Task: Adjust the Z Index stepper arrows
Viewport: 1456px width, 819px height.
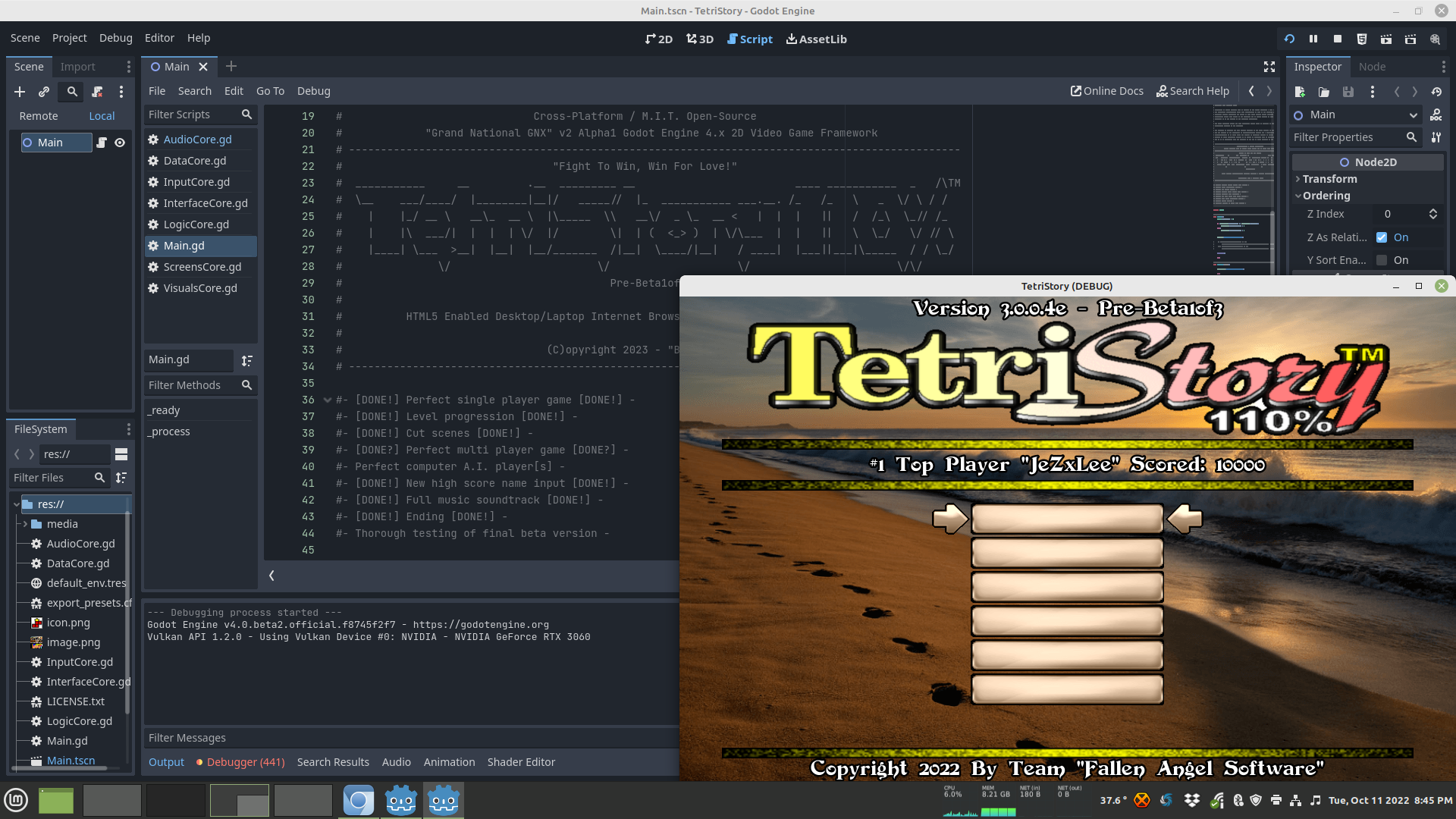Action: pos(1433,215)
